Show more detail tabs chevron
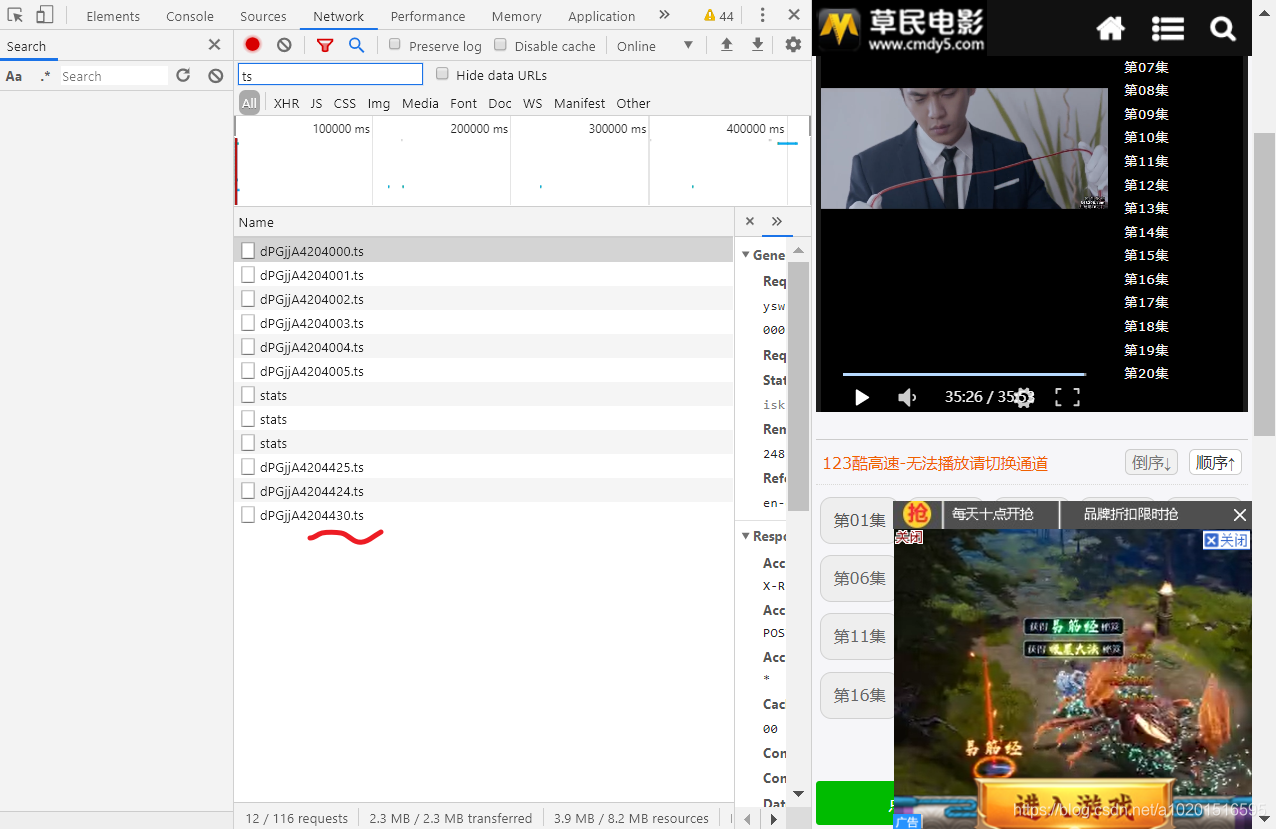 [777, 221]
